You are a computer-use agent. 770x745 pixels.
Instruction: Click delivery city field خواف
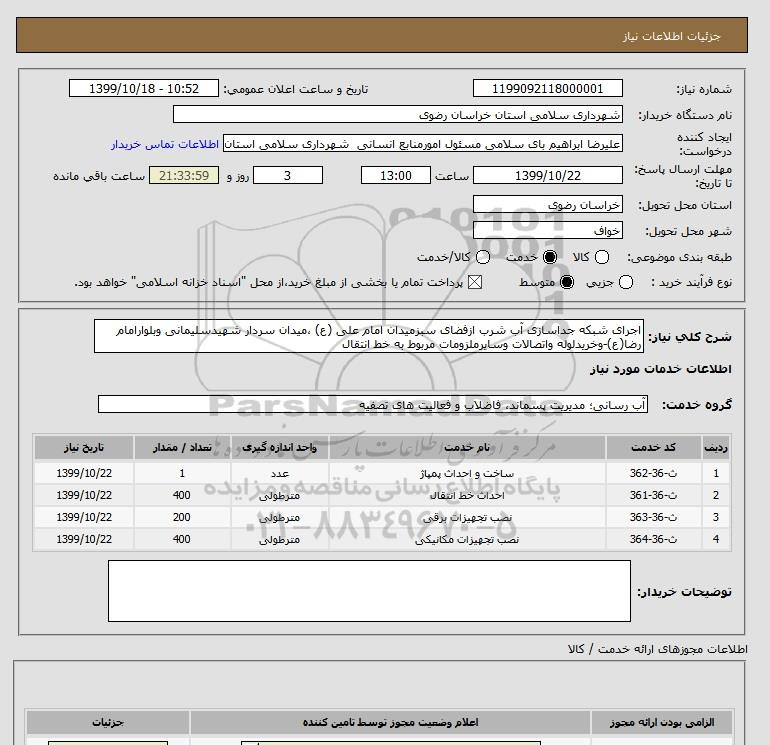tap(548, 230)
